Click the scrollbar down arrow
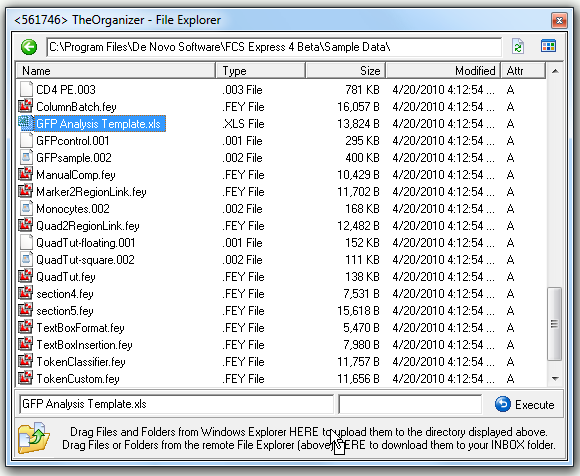Viewport: 580px width, 476px height. [x=555, y=378]
